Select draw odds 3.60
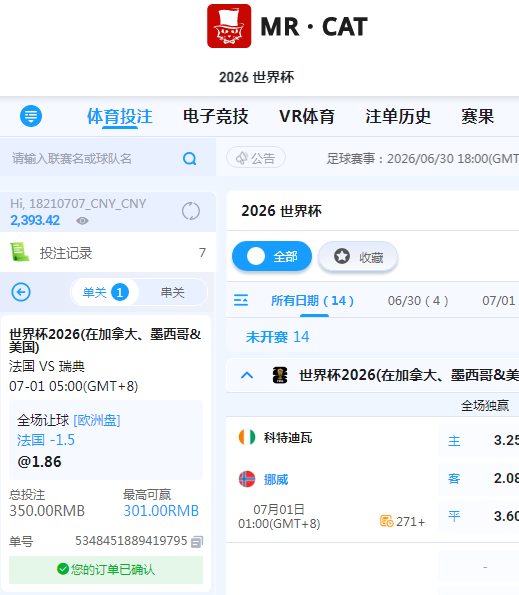Image resolution: width=519 pixels, height=595 pixels. [x=479, y=516]
